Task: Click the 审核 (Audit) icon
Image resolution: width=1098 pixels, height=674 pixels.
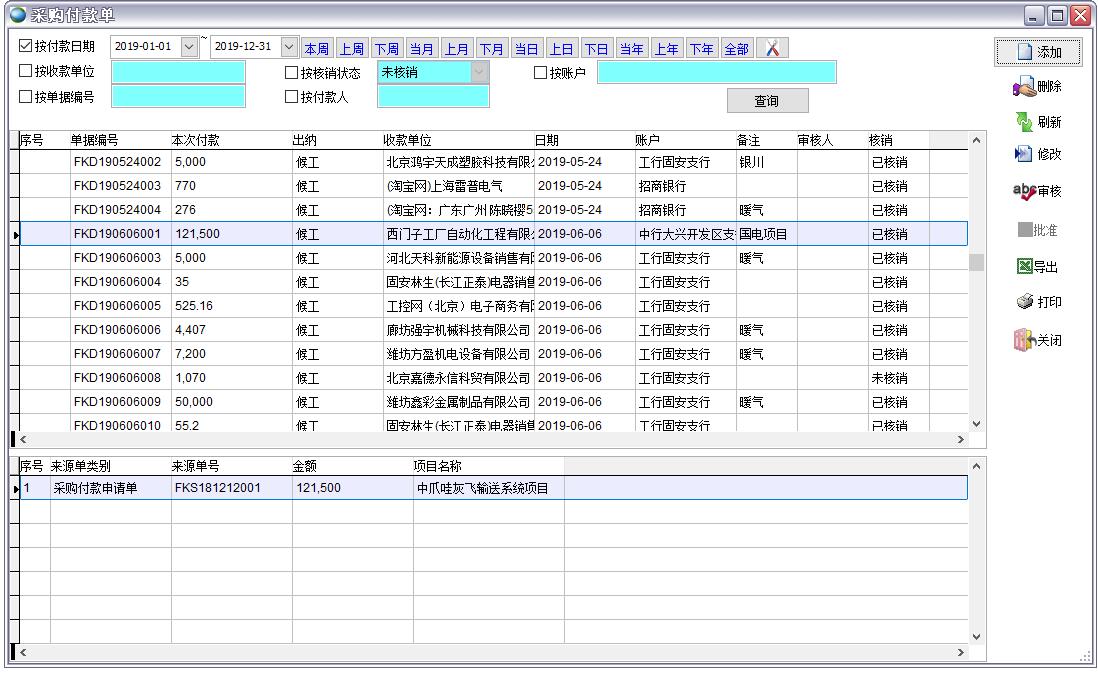Action: point(1024,191)
